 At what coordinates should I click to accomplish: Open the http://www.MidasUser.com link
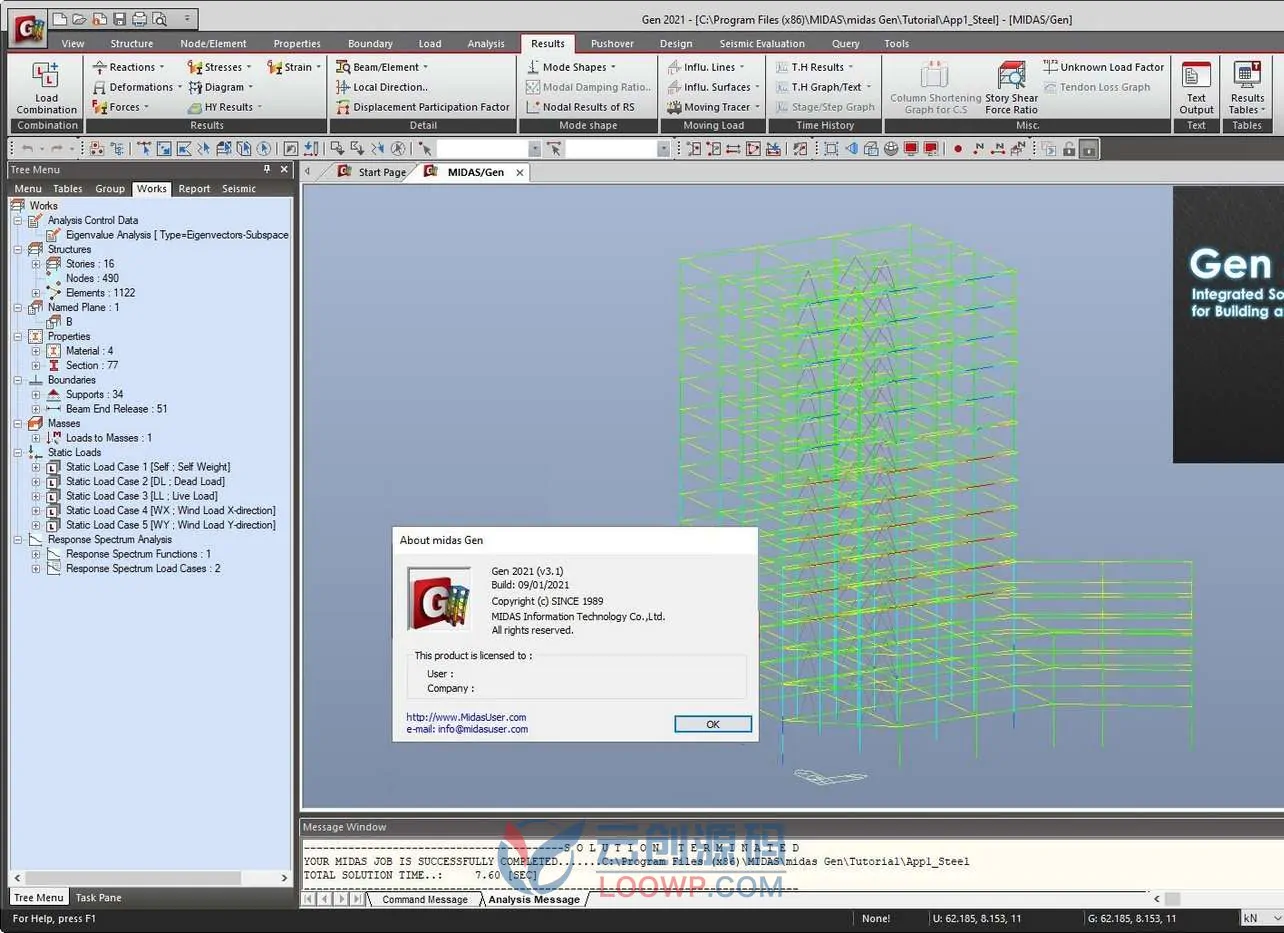(x=466, y=717)
